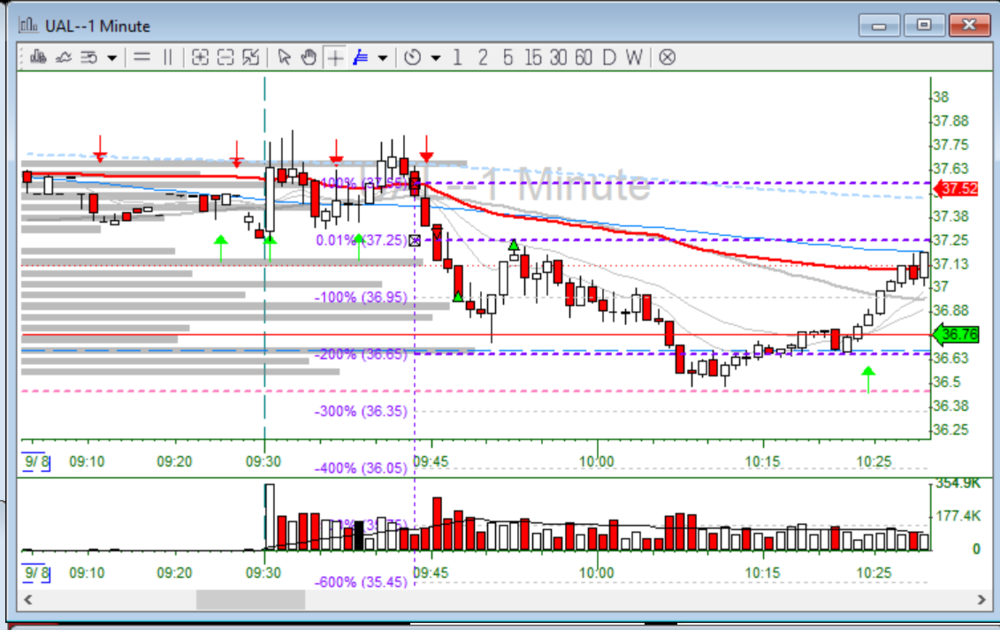
Task: Click the bar chart type icon
Action: [x=39, y=57]
